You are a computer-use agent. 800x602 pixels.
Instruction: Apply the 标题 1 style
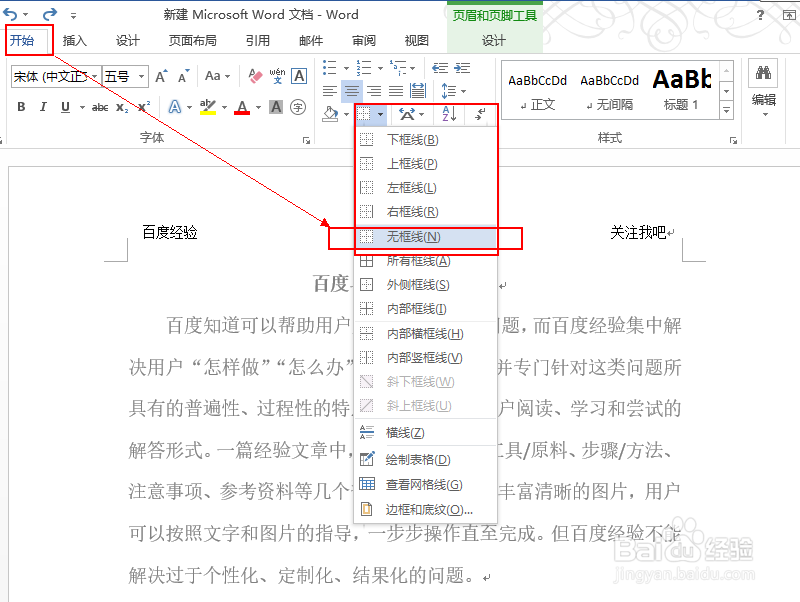(681, 91)
